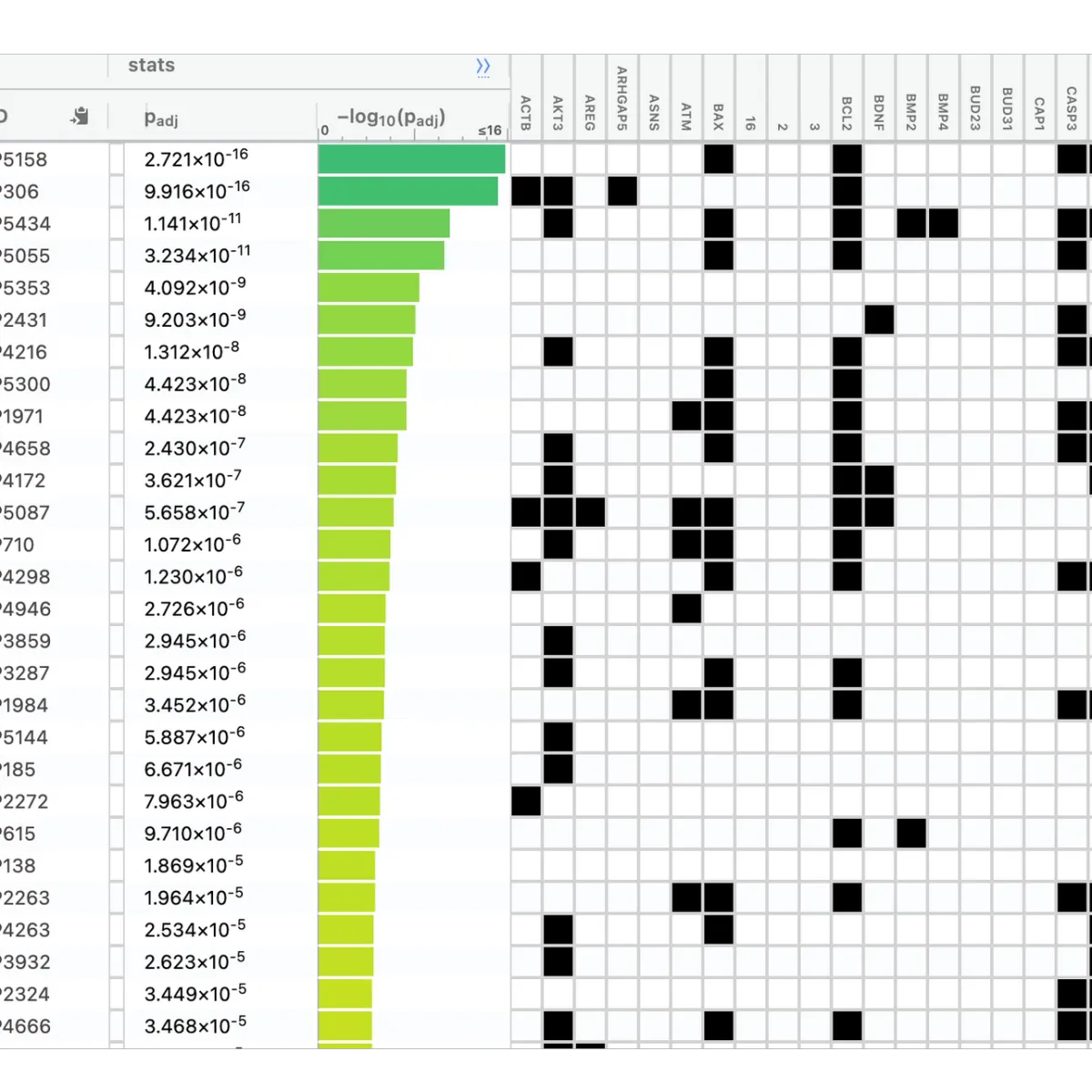
Task: Sort by the −log10(p_adj) column header
Action: point(391,116)
